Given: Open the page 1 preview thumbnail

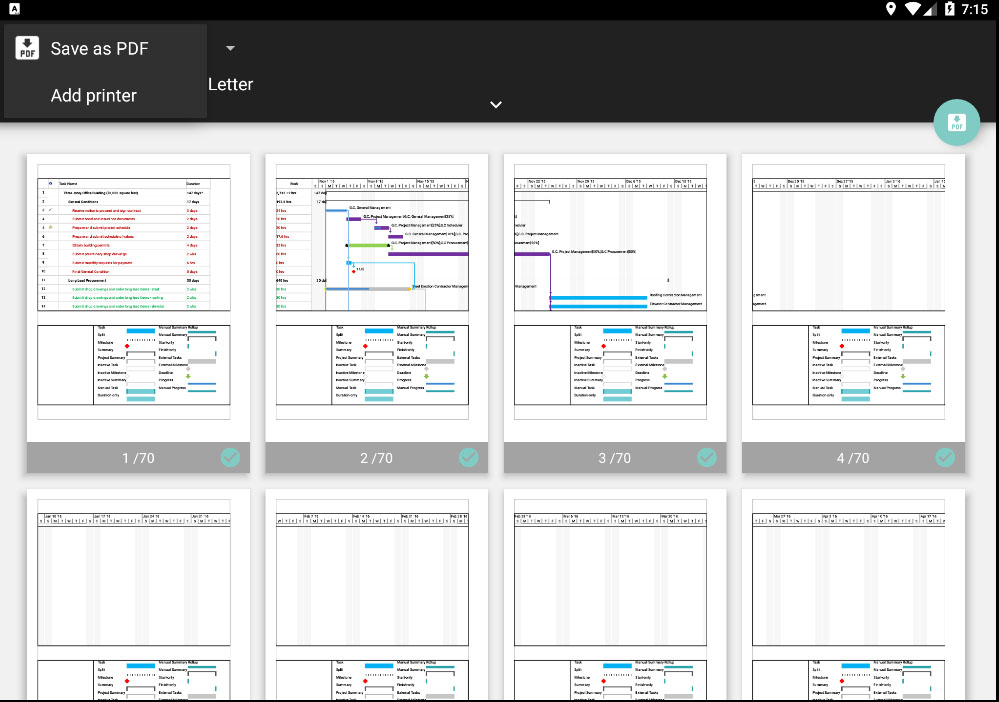Looking at the screenshot, I should [138, 298].
